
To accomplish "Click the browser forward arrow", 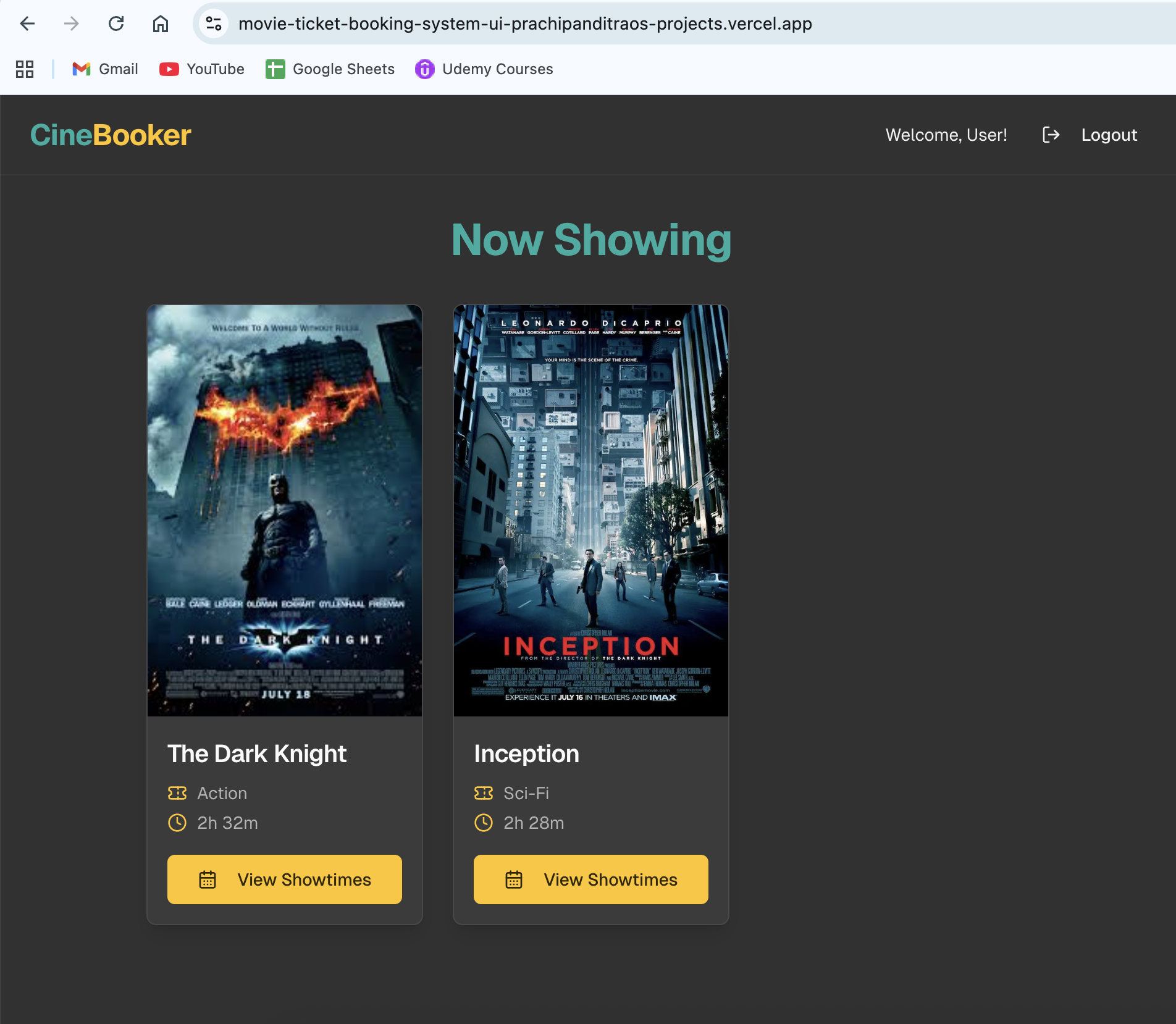I will pos(72,23).
